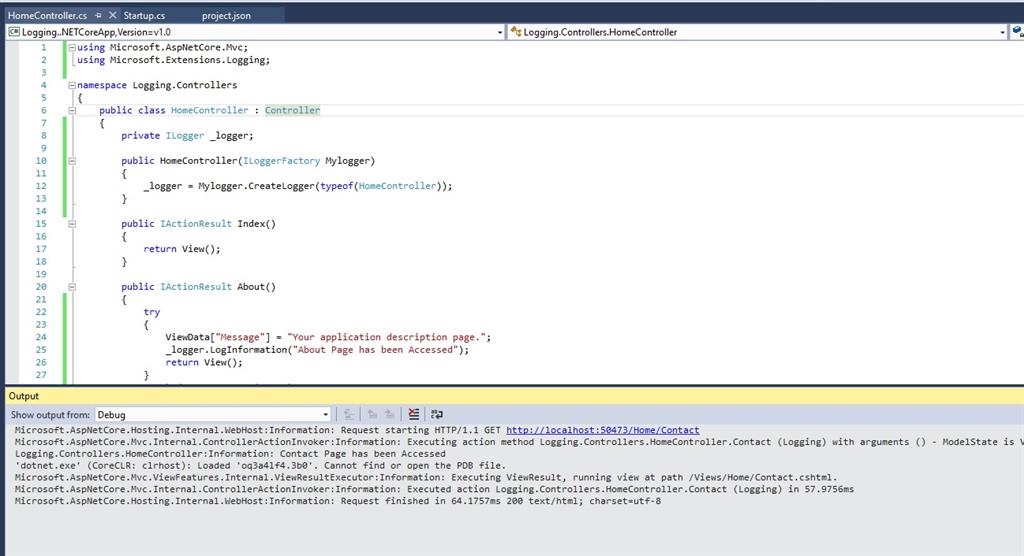Collapse the using directives block
This screenshot has width=1024, height=556.
tap(72, 47)
